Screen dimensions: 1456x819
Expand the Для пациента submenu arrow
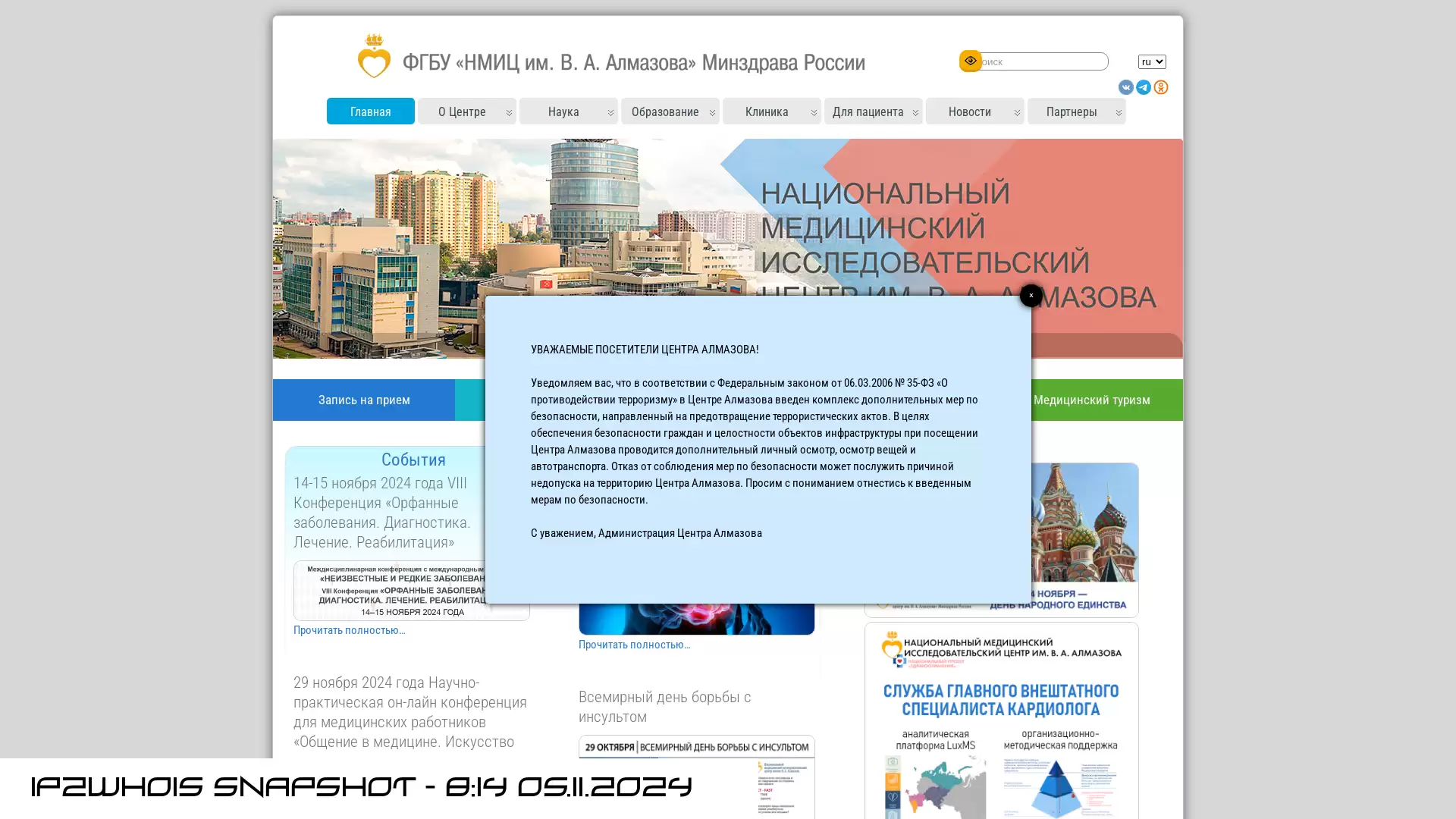tap(916, 112)
